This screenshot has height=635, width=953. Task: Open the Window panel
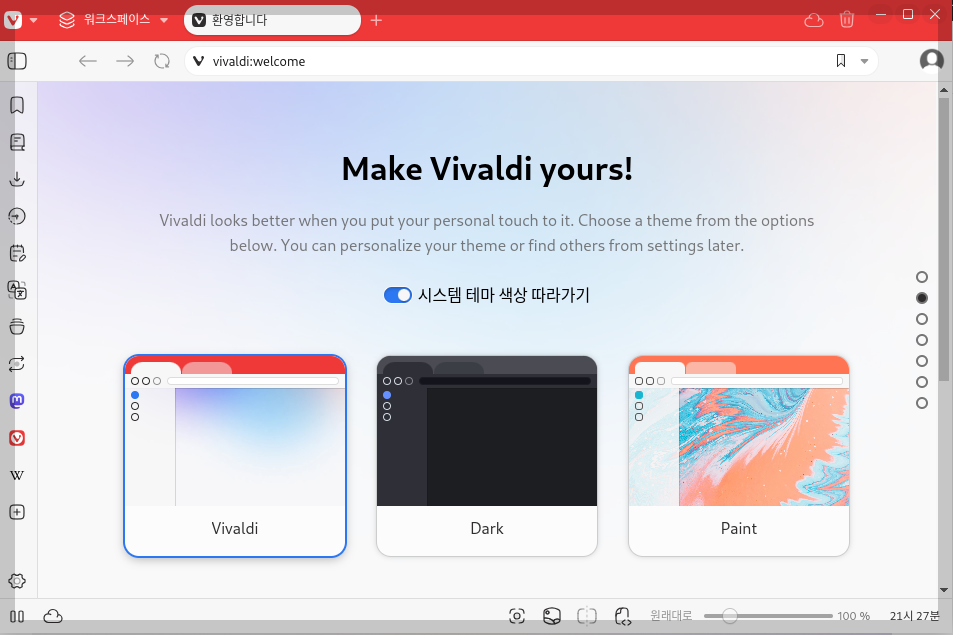17,327
